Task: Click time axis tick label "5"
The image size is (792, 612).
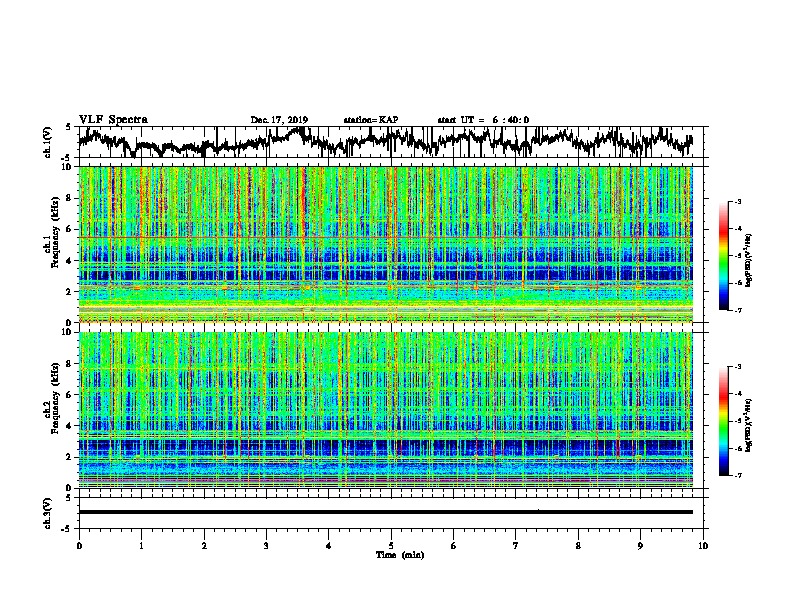Action: click(x=391, y=546)
